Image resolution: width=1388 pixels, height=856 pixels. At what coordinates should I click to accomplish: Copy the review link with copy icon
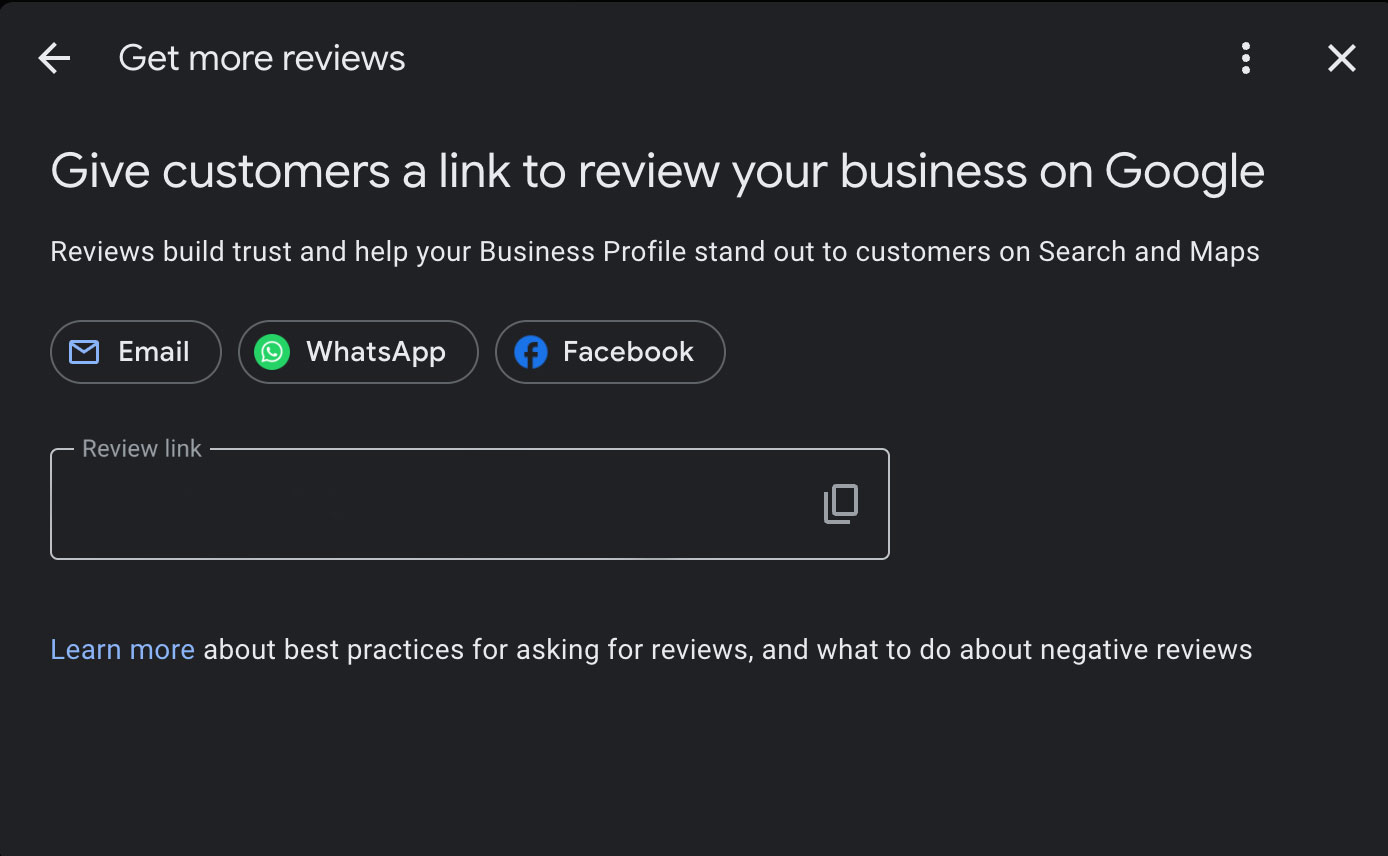click(841, 504)
